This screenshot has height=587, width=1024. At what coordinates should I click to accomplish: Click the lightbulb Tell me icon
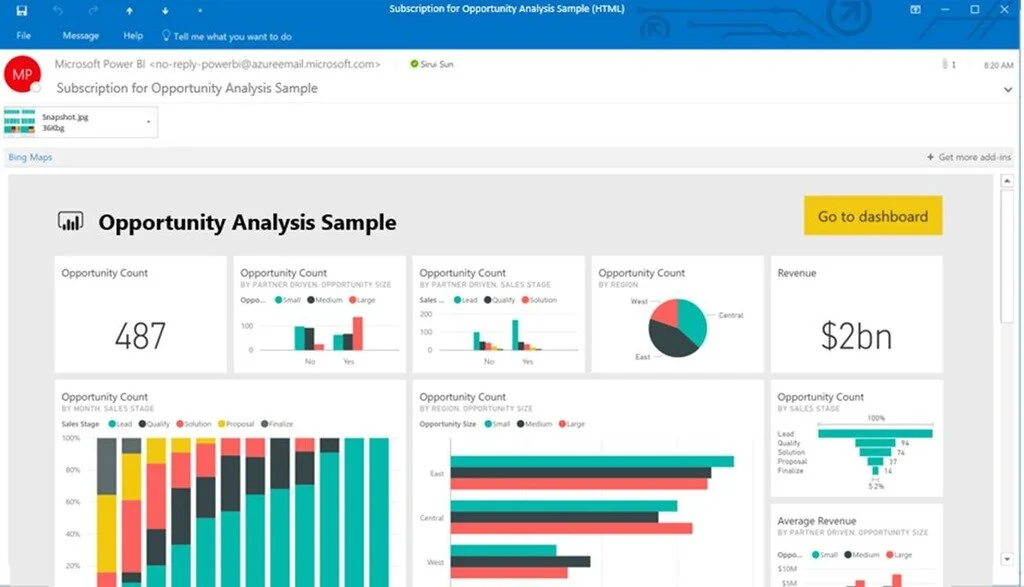pos(166,35)
